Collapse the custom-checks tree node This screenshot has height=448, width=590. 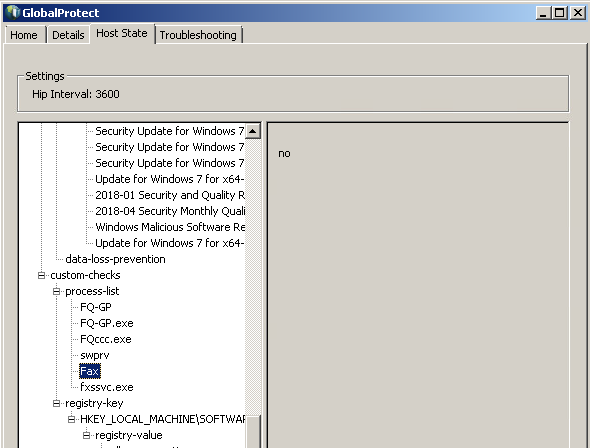tap(41, 275)
